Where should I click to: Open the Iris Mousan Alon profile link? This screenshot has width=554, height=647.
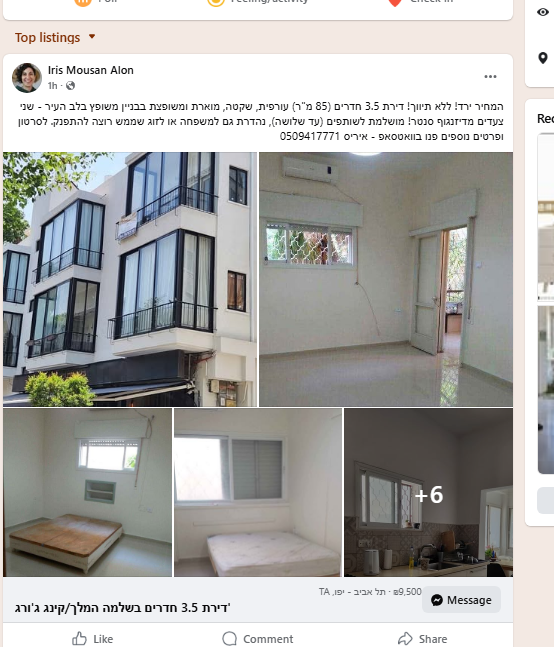pyautogui.click(x=91, y=70)
